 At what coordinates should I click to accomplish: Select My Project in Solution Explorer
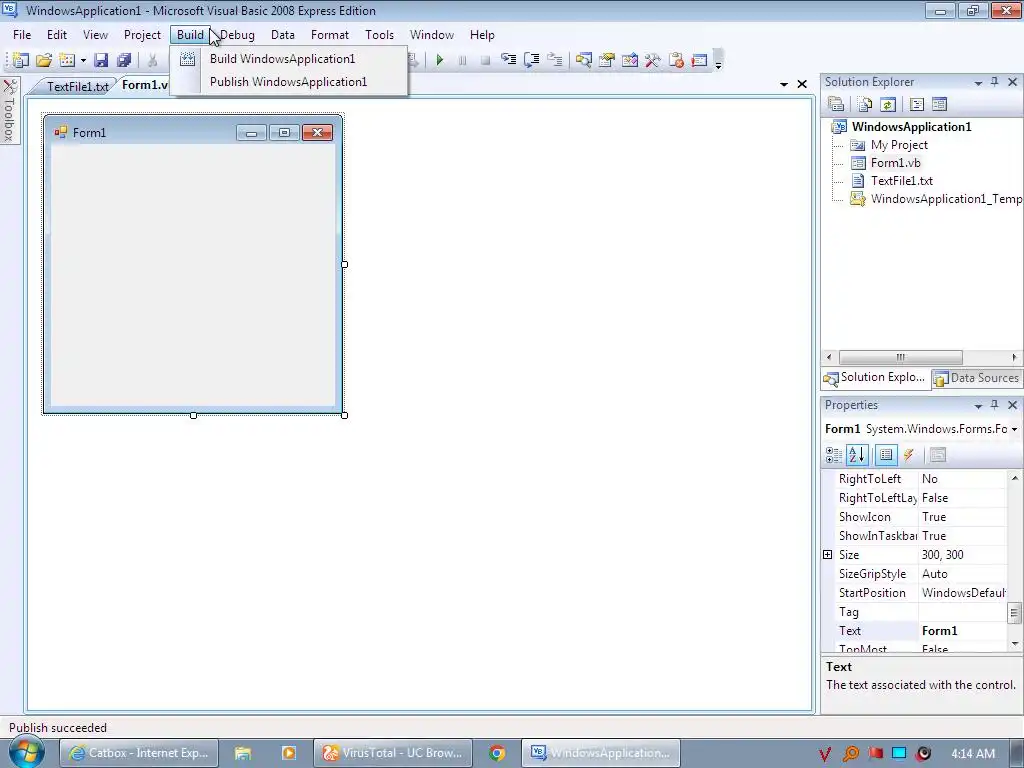coord(899,145)
